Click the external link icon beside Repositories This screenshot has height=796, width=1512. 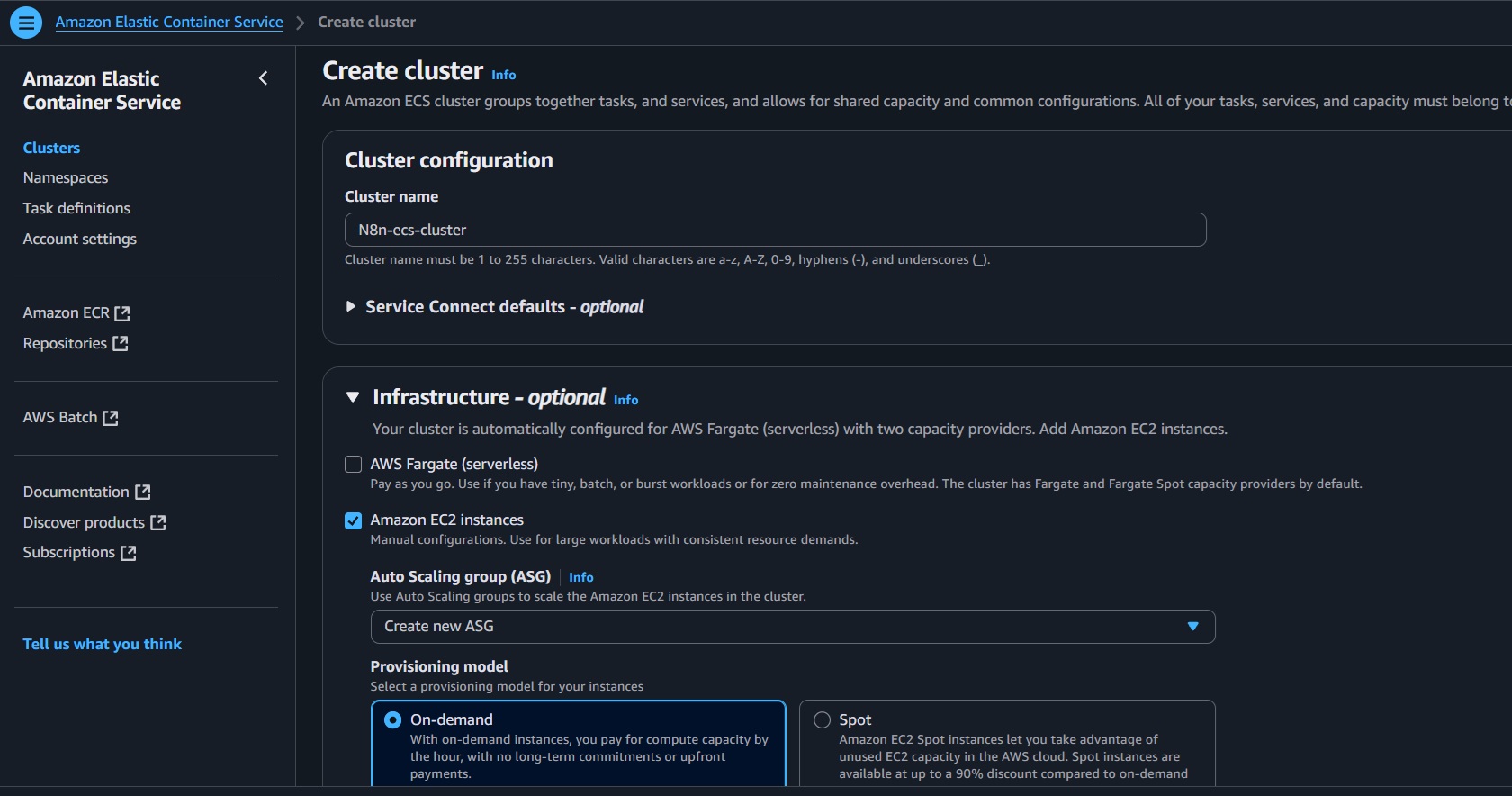(121, 344)
